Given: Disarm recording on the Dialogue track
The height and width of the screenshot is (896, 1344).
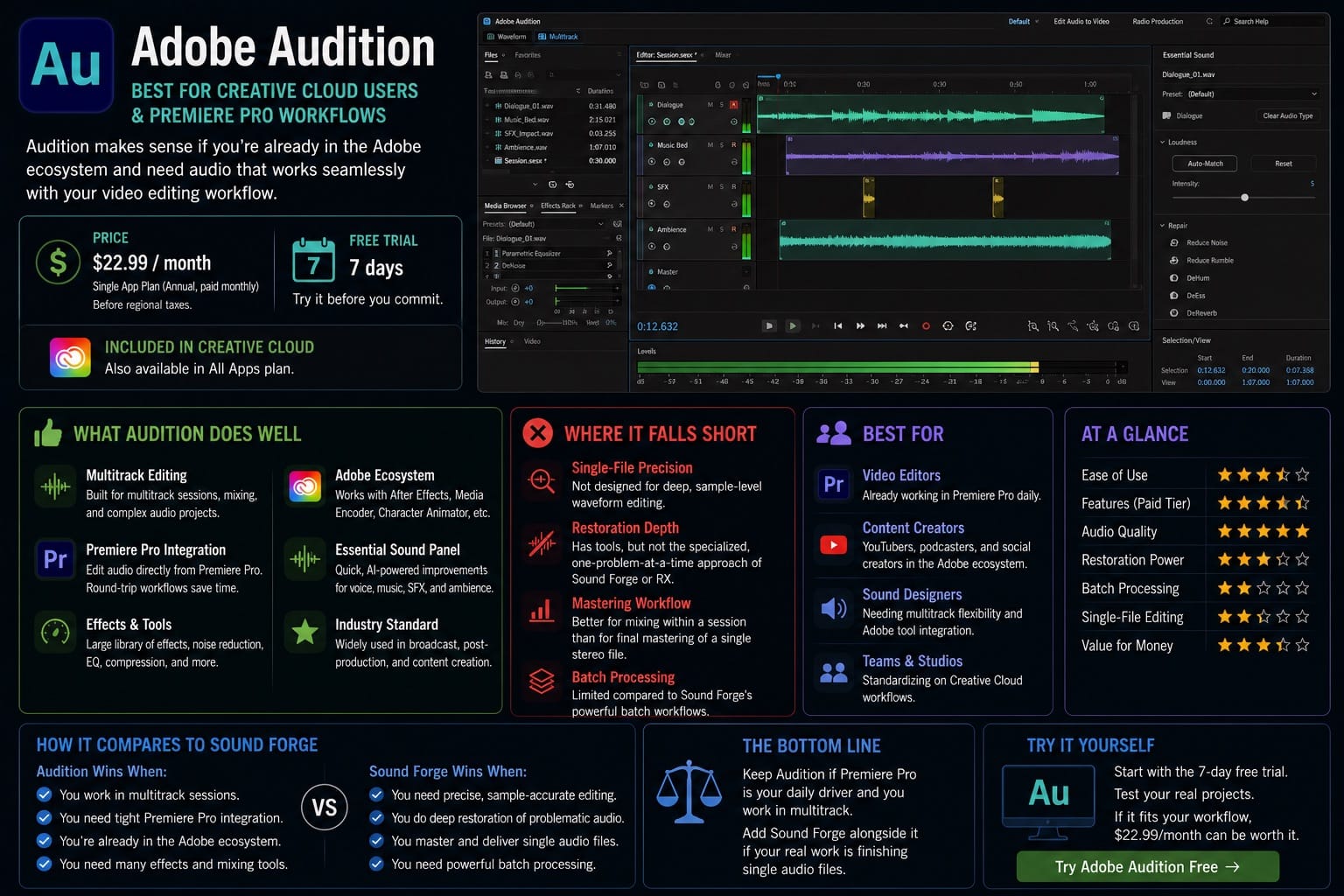Looking at the screenshot, I should [x=733, y=105].
